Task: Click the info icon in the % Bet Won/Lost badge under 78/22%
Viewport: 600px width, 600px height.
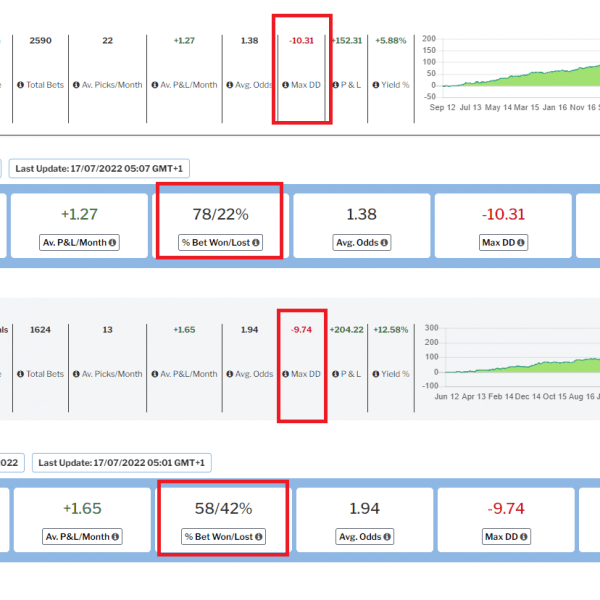Action: pos(256,243)
